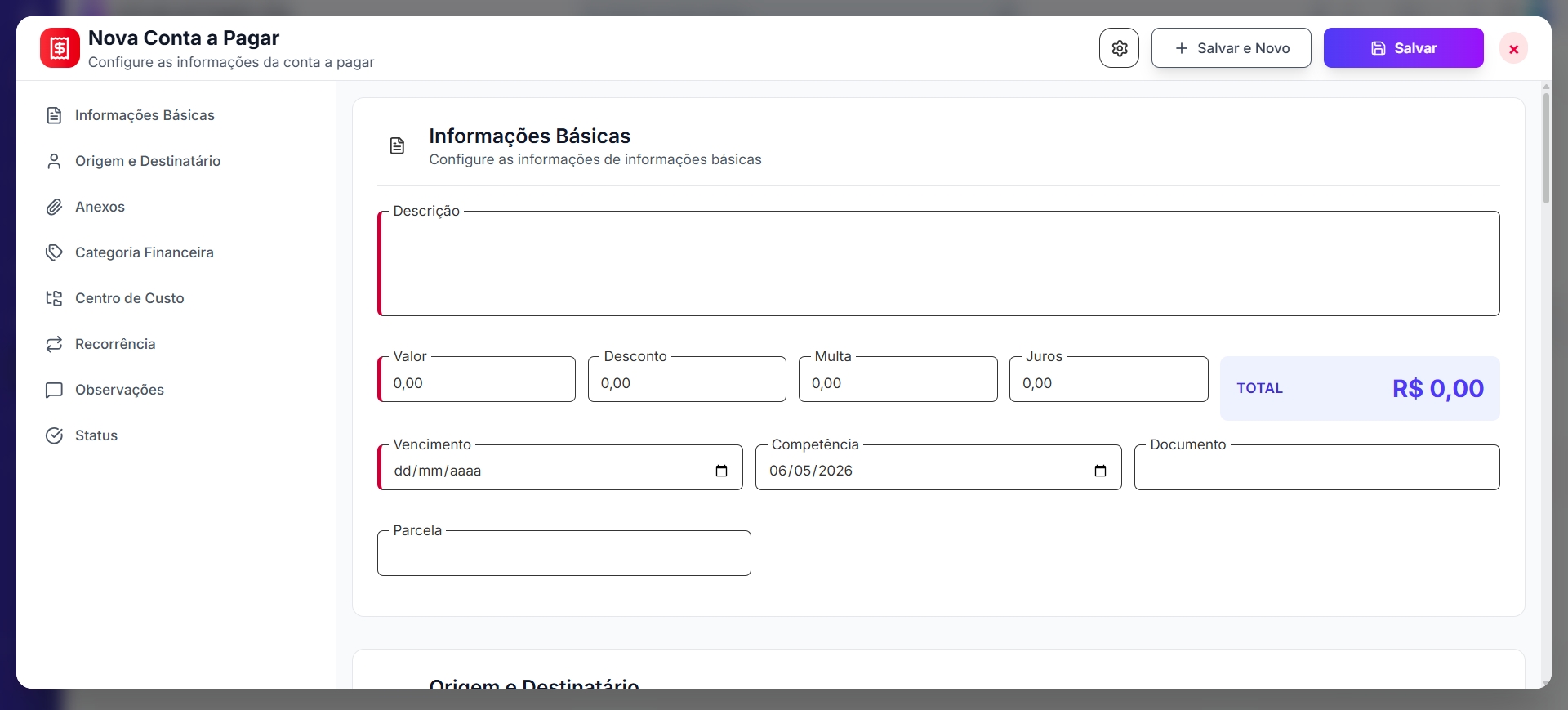Click the floppy disk icon in Salvar button
The image size is (1568, 710).
pyautogui.click(x=1379, y=48)
